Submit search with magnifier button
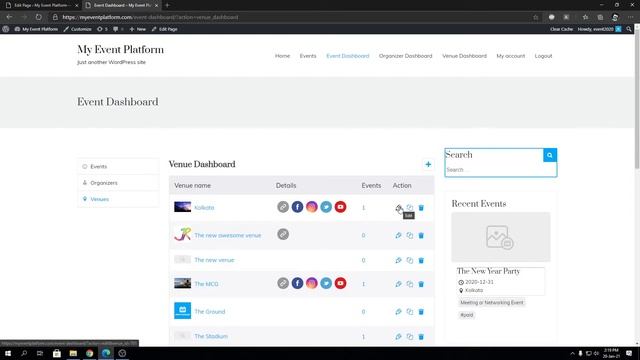Screen dimensions: 640x360 click(x=550, y=155)
